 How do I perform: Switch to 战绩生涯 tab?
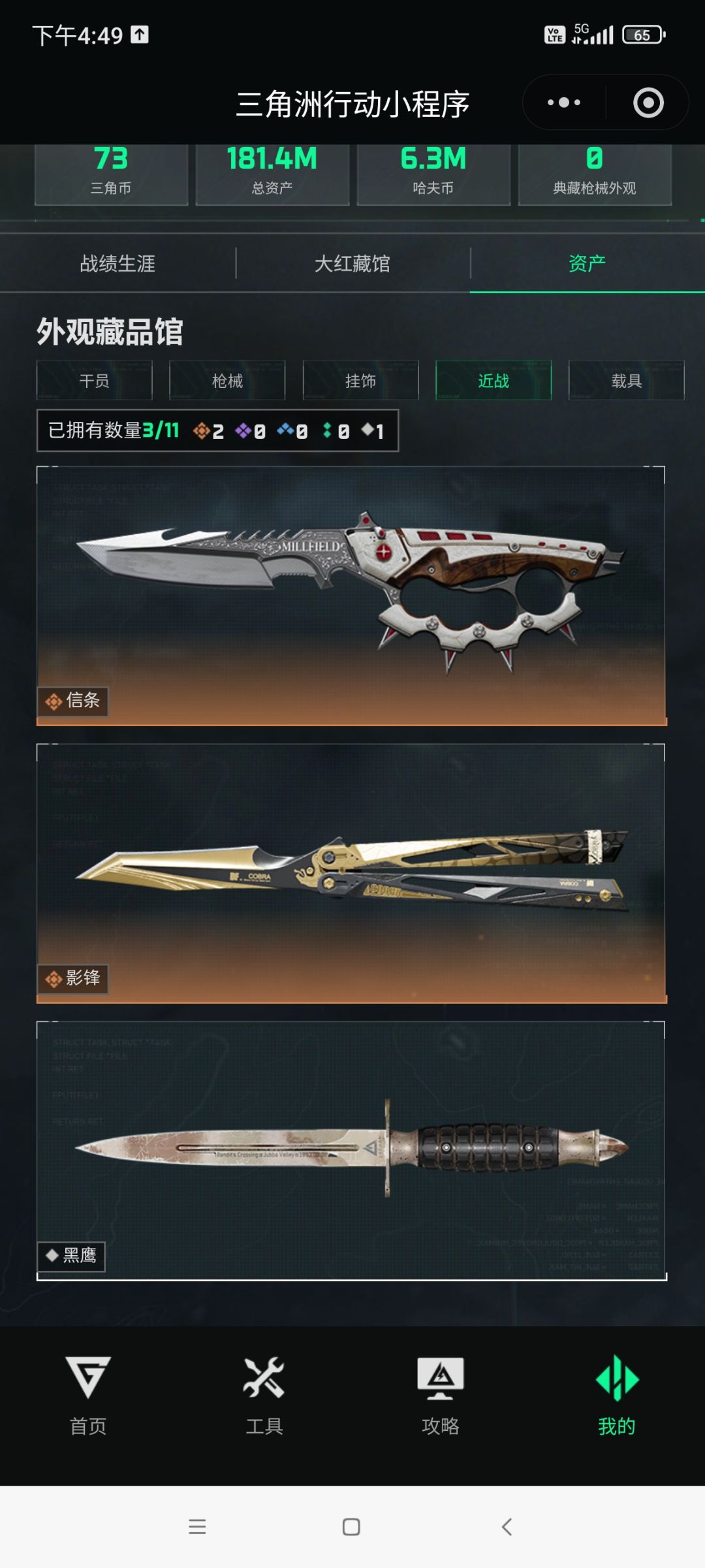coord(117,263)
